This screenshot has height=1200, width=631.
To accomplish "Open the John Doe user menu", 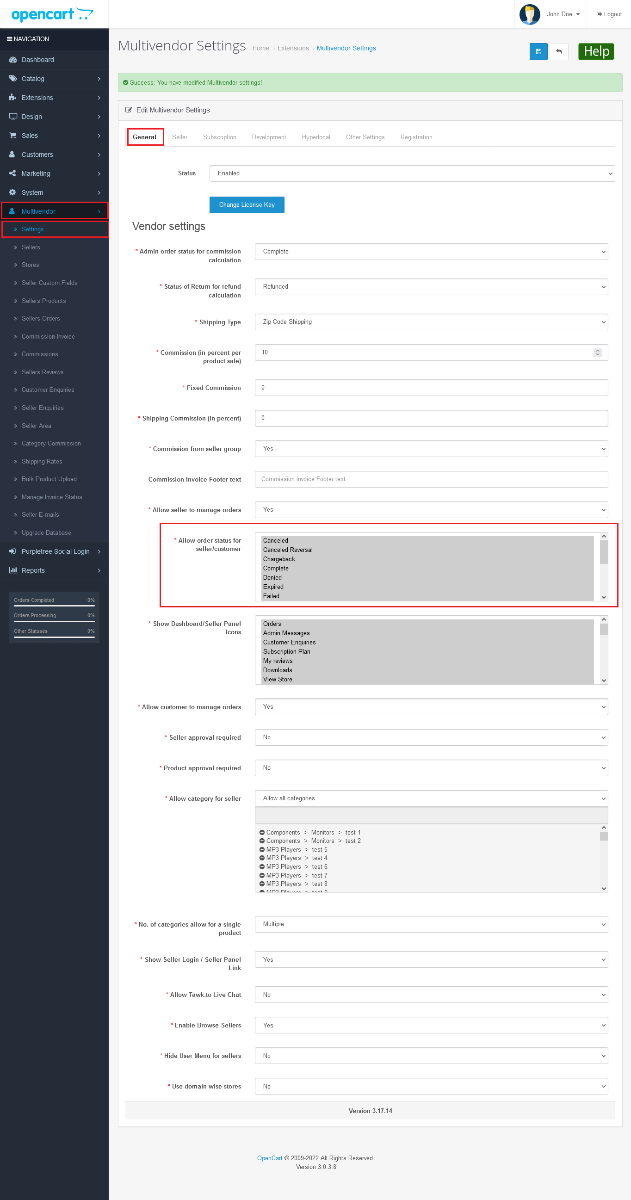I will (563, 14).
